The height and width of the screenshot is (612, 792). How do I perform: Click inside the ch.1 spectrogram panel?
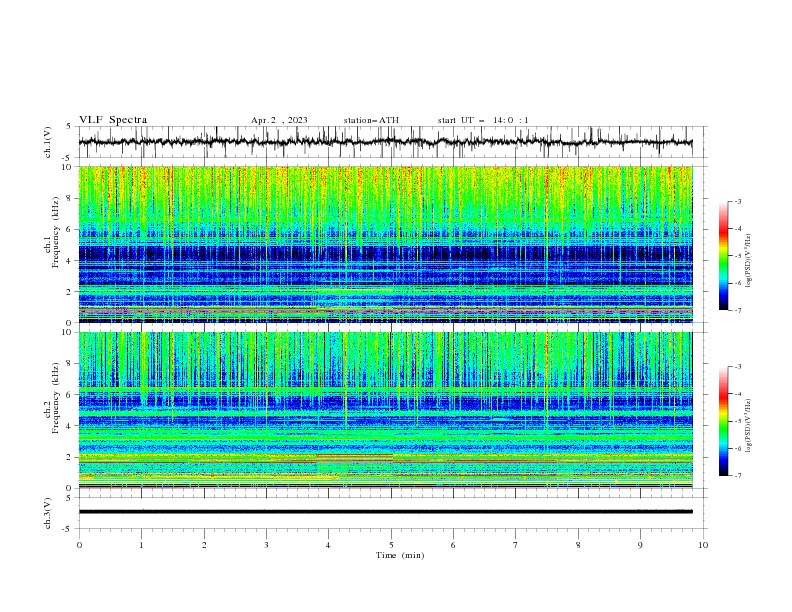(385, 244)
